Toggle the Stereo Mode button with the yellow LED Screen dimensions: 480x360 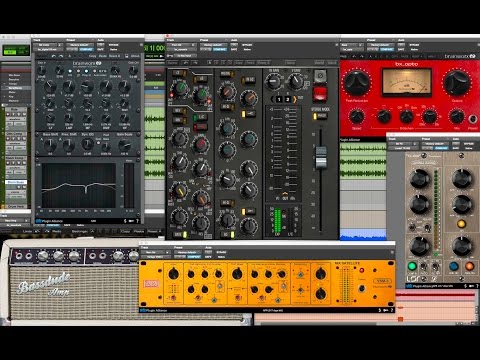coord(319,116)
